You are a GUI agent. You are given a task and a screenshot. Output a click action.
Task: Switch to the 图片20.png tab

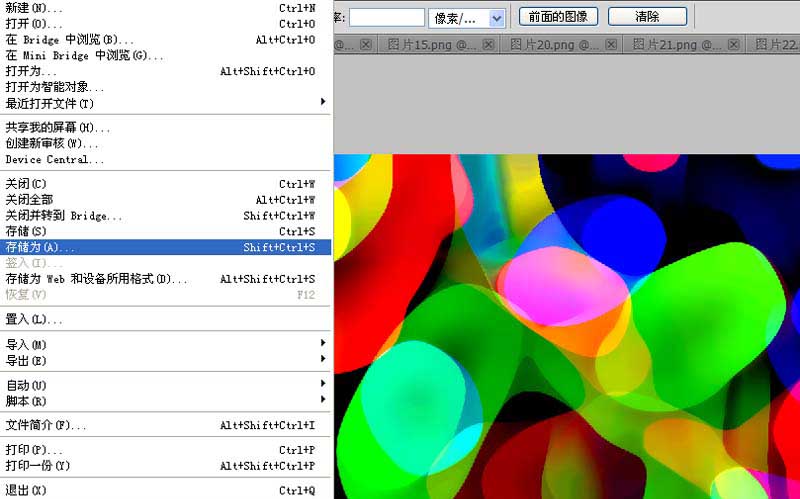[554, 45]
